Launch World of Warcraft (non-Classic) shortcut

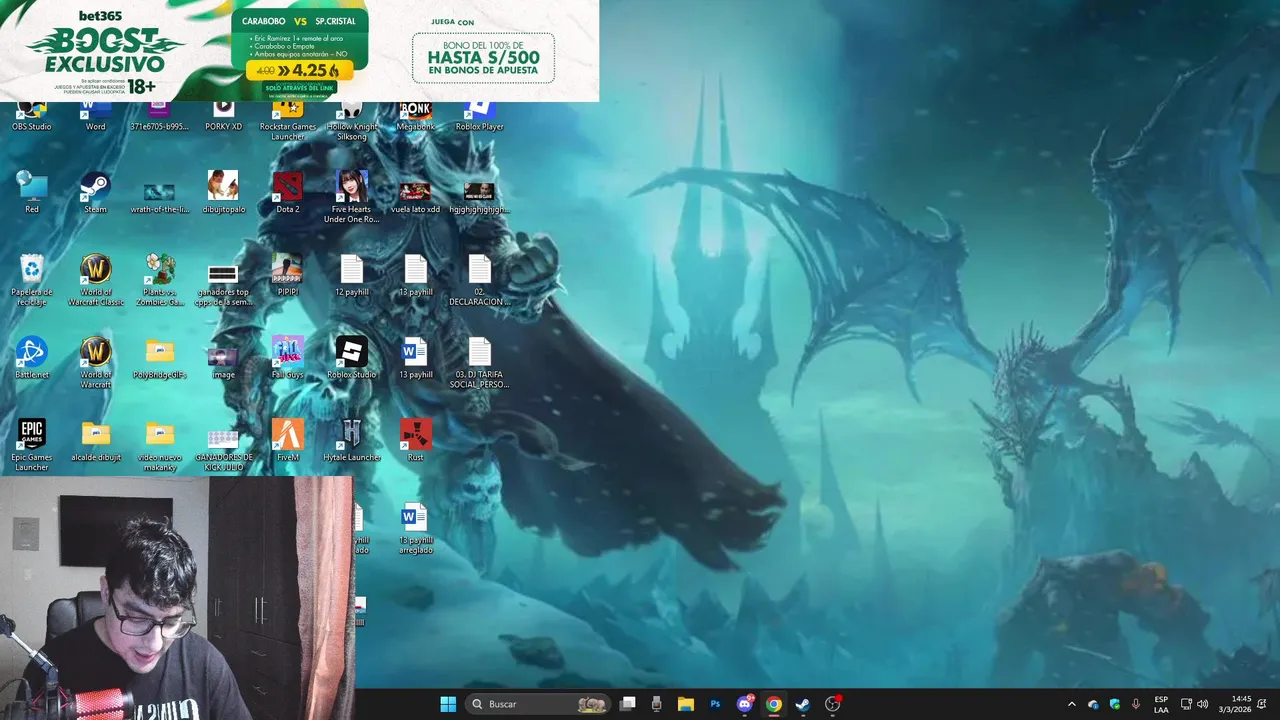coord(95,363)
